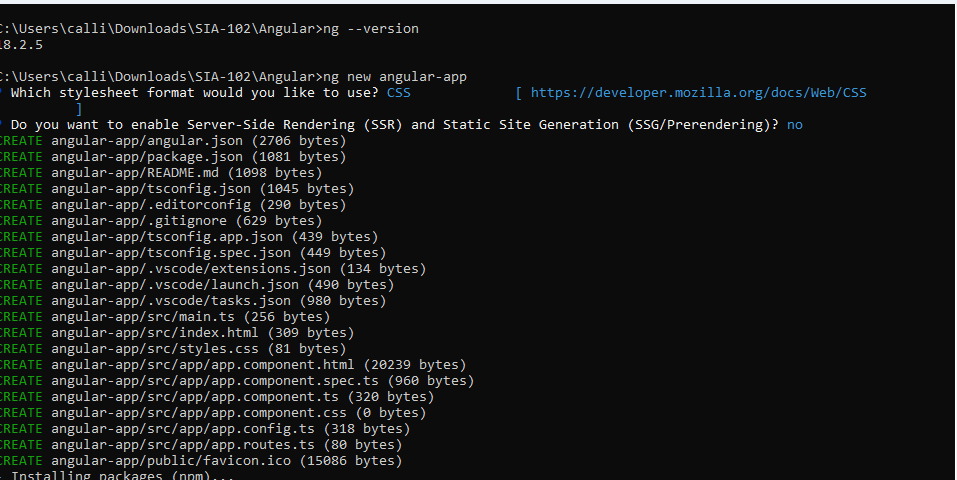Screen dimensions: 957x480
Task: Select the CSS stylesheet answer
Action: click(399, 93)
